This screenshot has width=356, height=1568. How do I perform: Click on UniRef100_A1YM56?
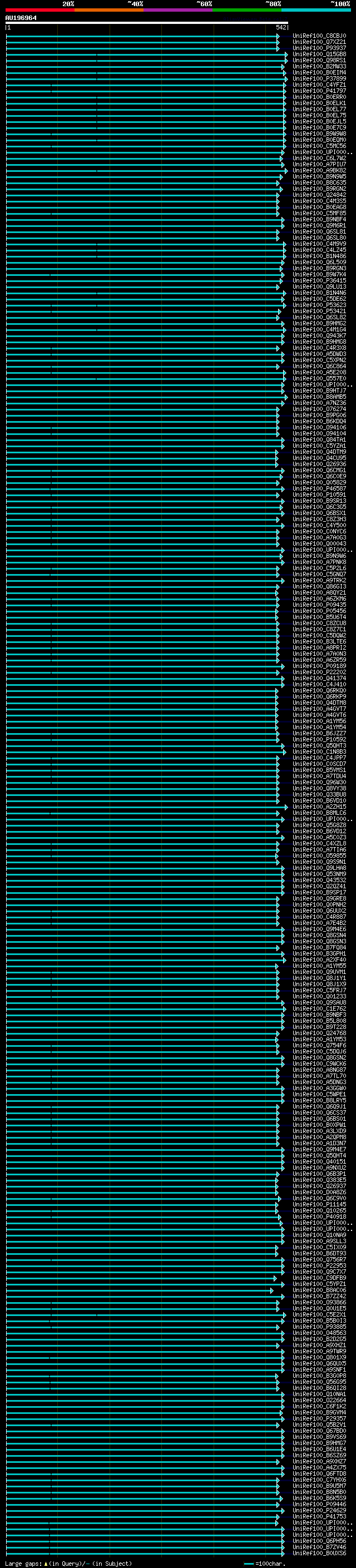319,721
